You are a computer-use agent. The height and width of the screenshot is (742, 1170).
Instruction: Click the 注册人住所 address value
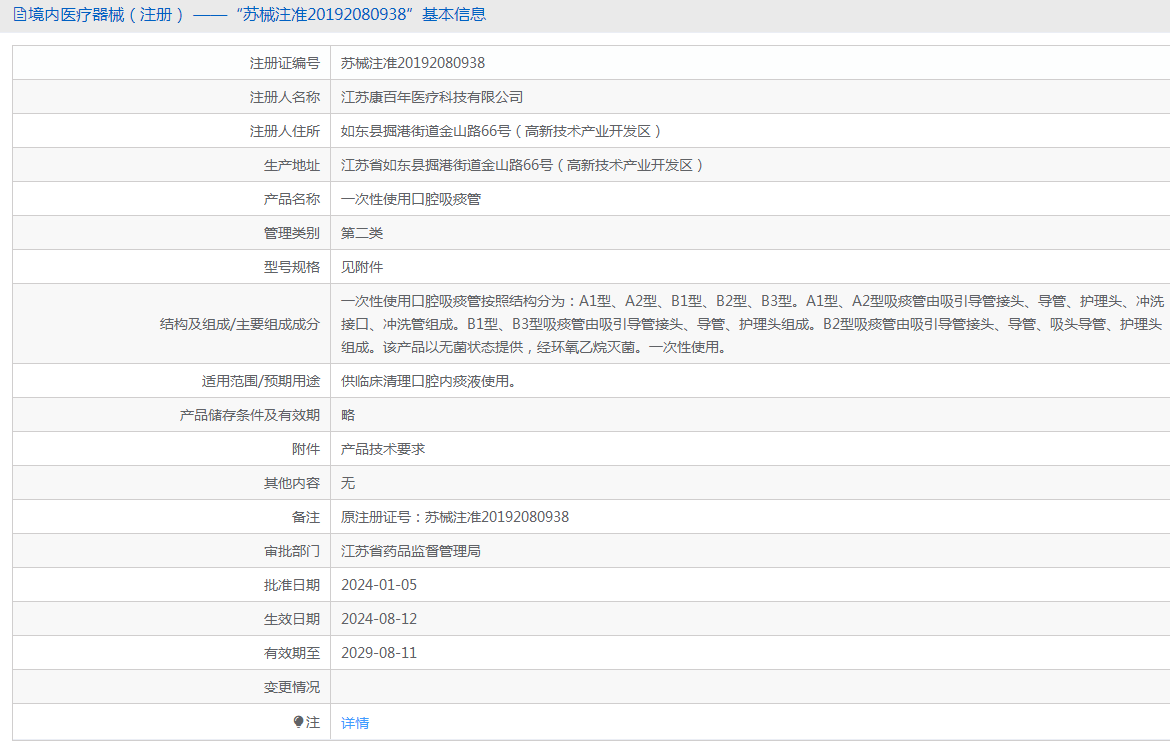[501, 131]
